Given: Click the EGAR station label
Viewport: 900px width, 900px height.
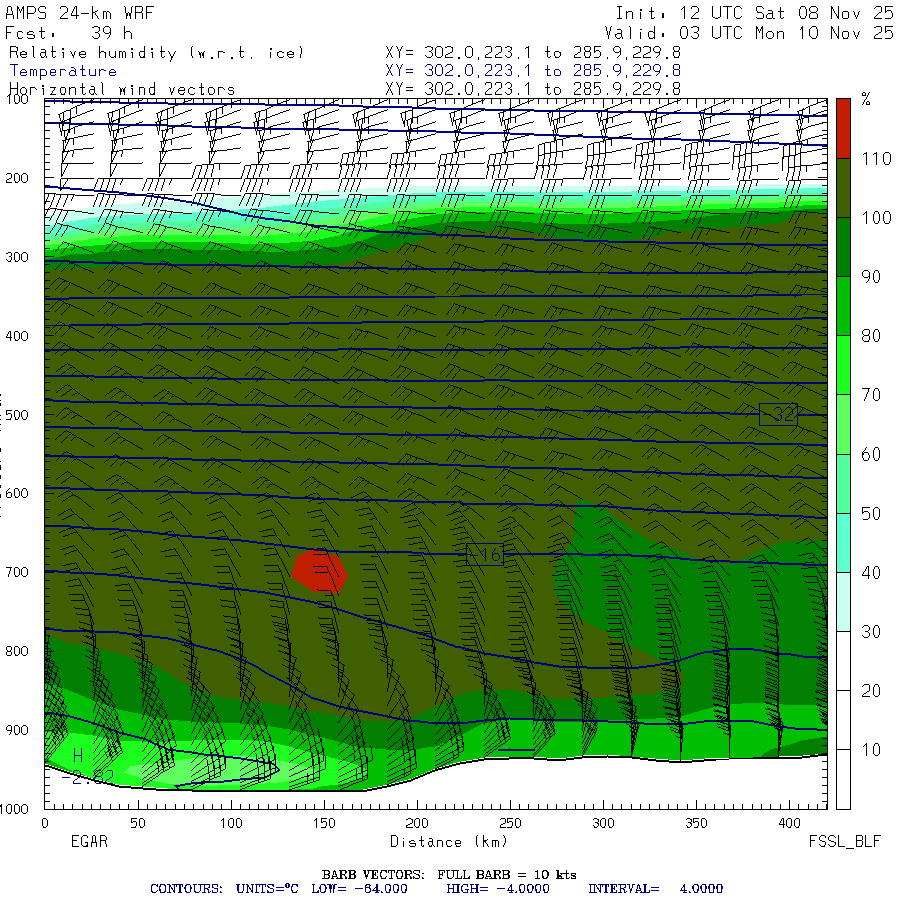Looking at the screenshot, I should tap(89, 841).
